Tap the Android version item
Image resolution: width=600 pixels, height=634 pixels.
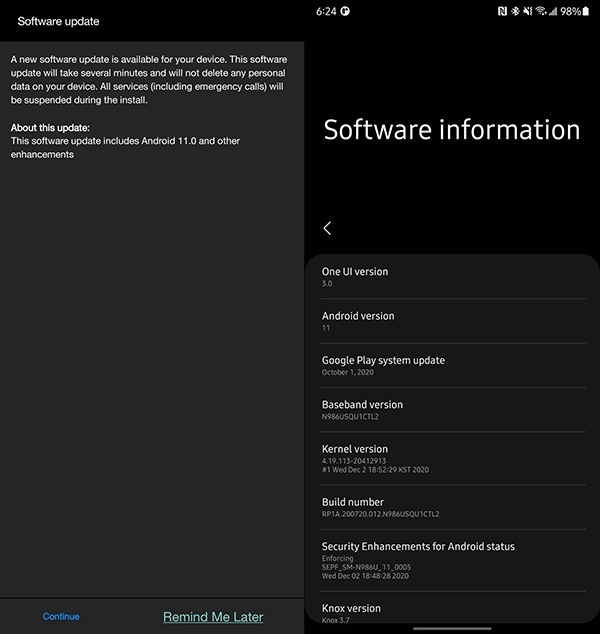pos(452,321)
